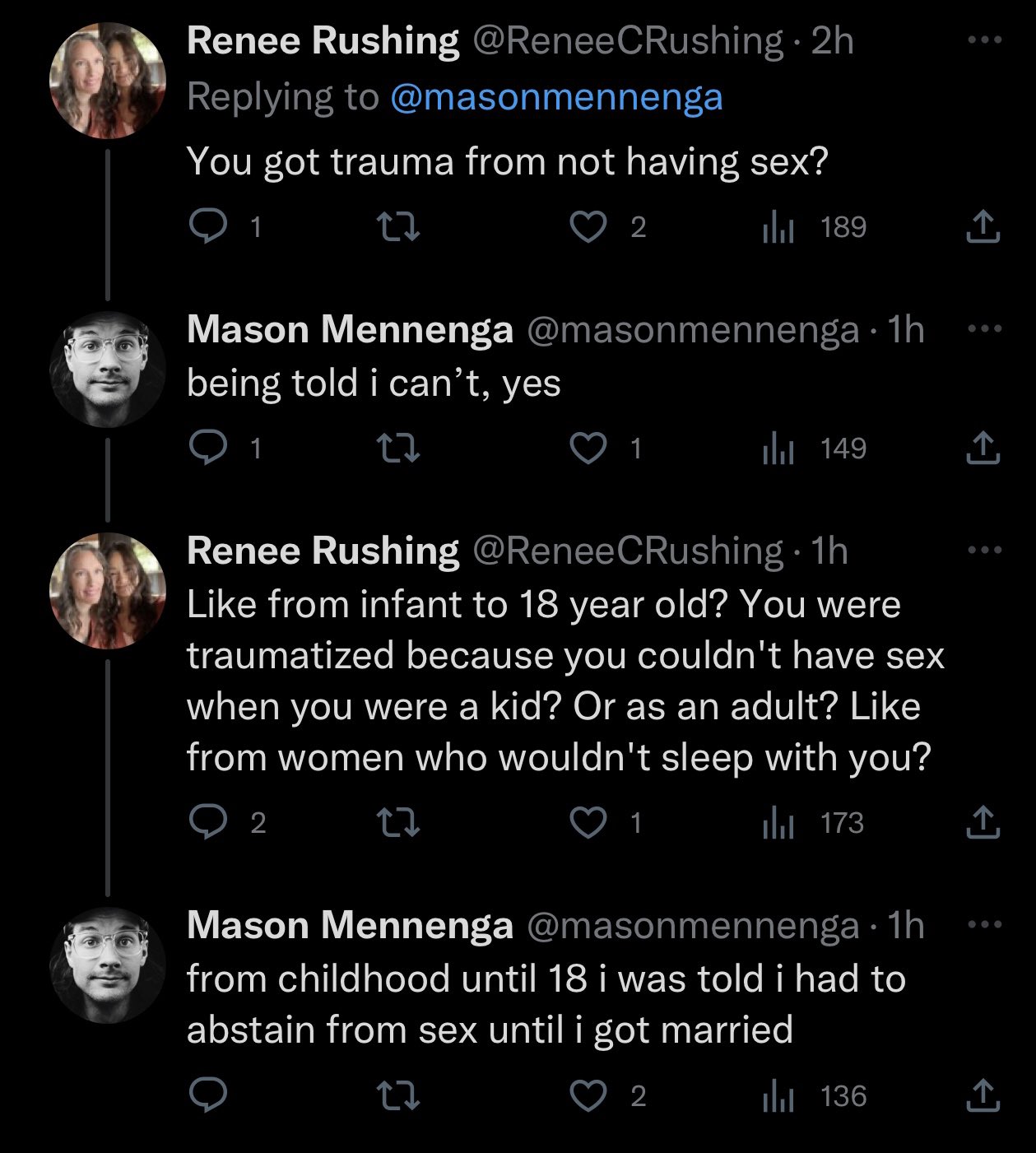Image resolution: width=1036 pixels, height=1153 pixels.
Task: Like the 'being told i can't, yes' tweet
Action: click(x=588, y=448)
